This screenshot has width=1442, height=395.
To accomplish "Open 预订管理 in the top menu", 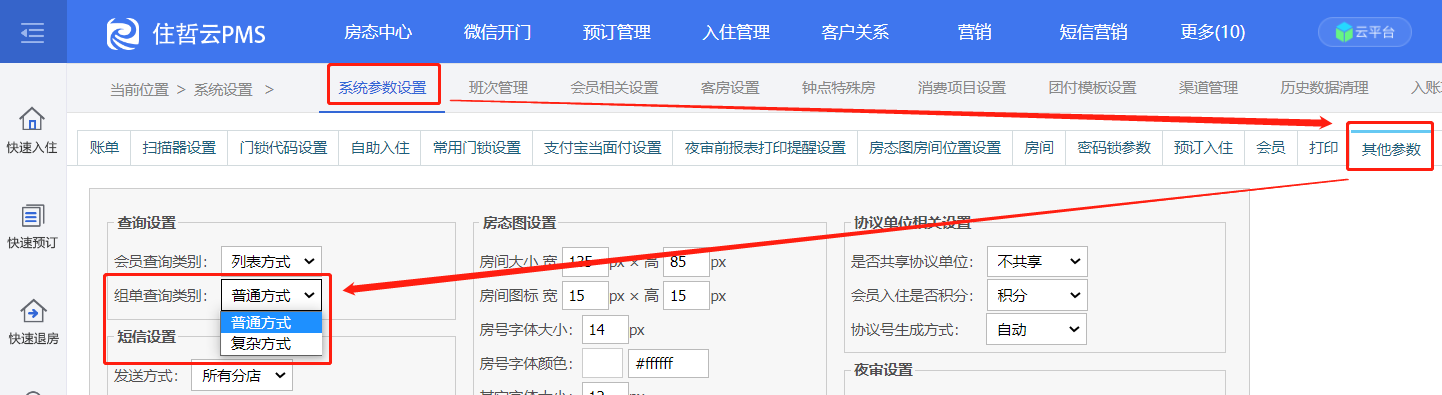I will point(617,32).
